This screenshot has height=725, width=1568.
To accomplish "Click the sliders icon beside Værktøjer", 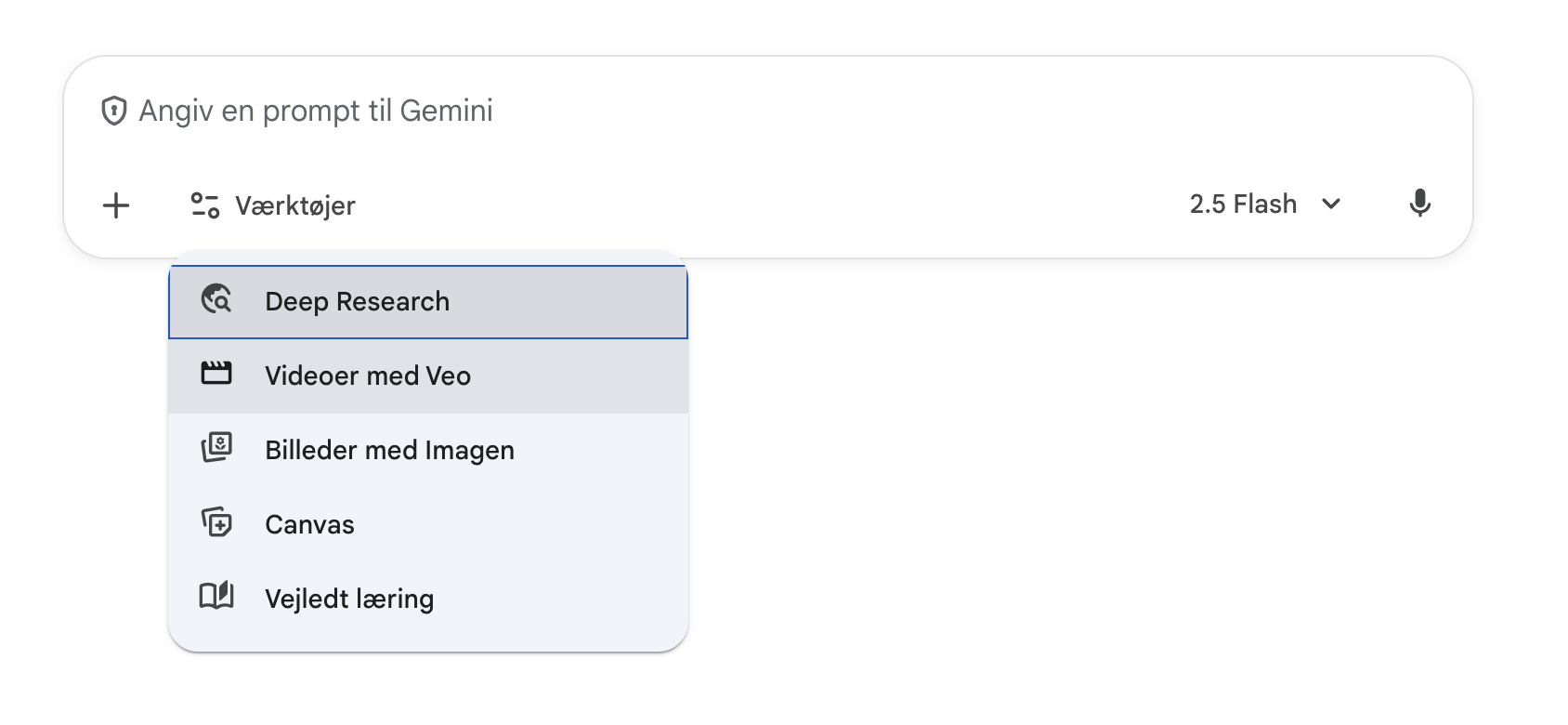I will (204, 205).
